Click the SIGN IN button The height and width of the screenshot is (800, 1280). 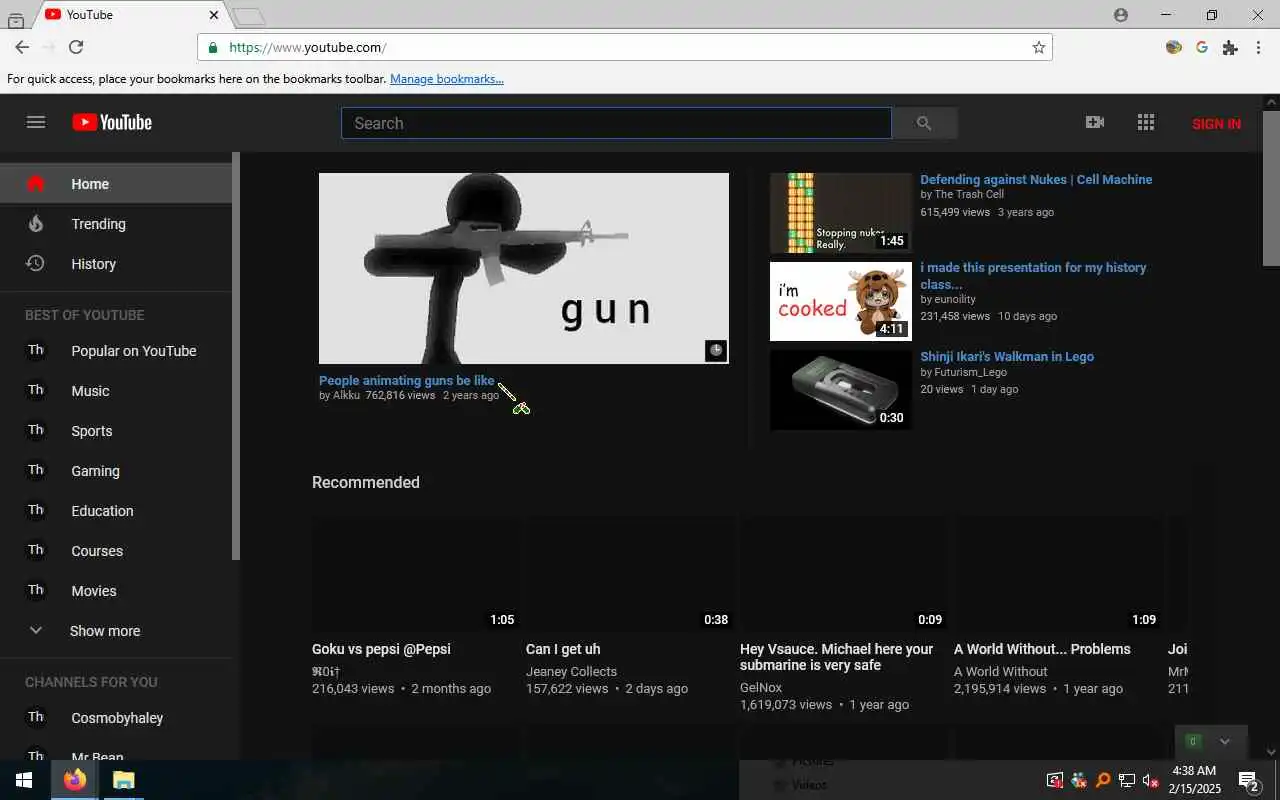[x=1216, y=123]
